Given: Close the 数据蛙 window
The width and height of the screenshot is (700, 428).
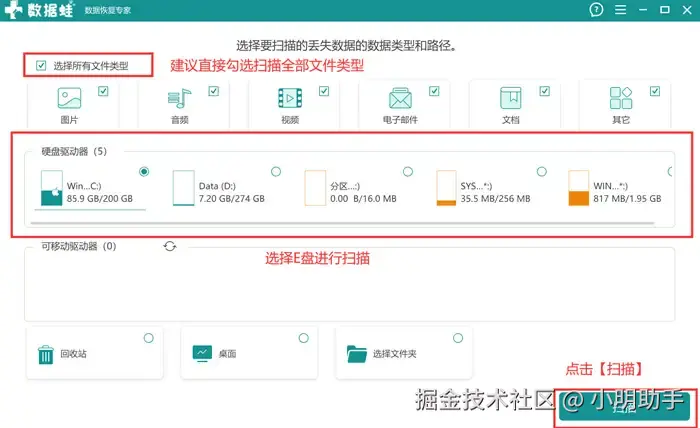Looking at the screenshot, I should click(x=687, y=9).
